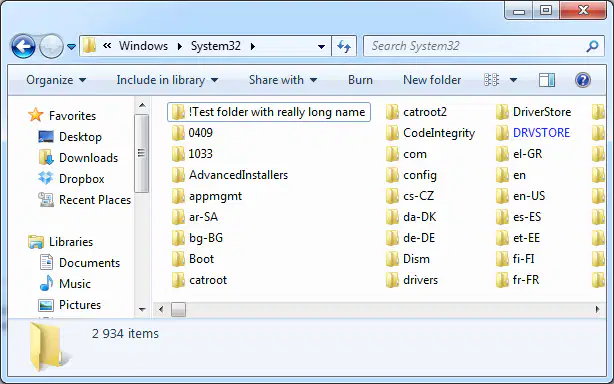Open Recent Places in Favorites
Viewport: 614px width, 384px height.
click(x=84, y=200)
